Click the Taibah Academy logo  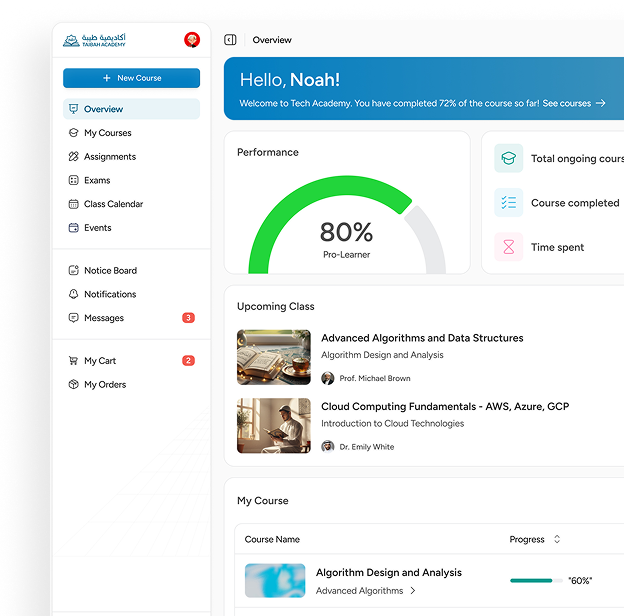coord(95,40)
